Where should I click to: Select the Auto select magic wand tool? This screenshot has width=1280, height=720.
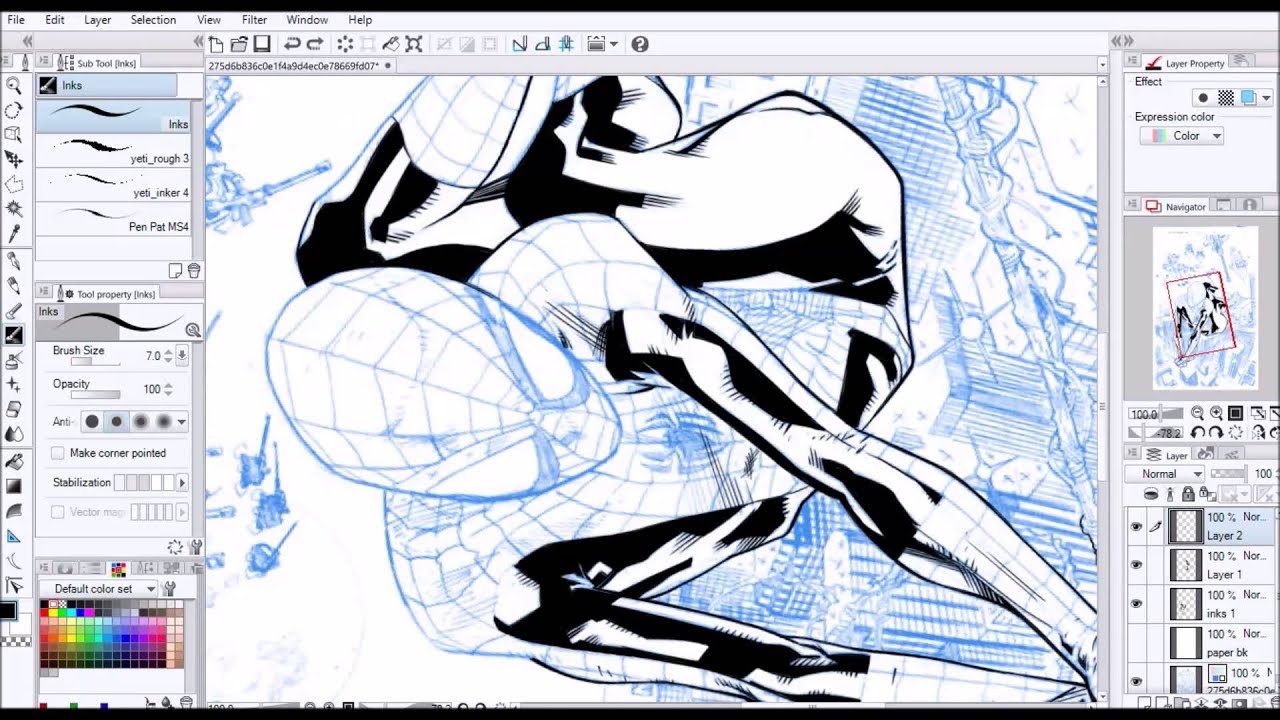14,209
